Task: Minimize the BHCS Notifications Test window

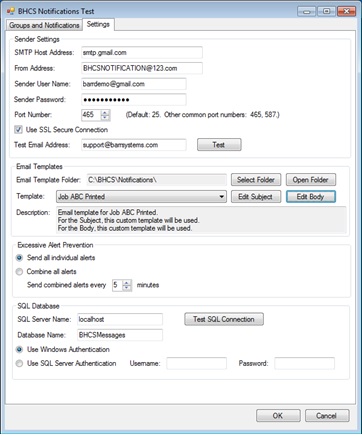Action: pos(306,11)
